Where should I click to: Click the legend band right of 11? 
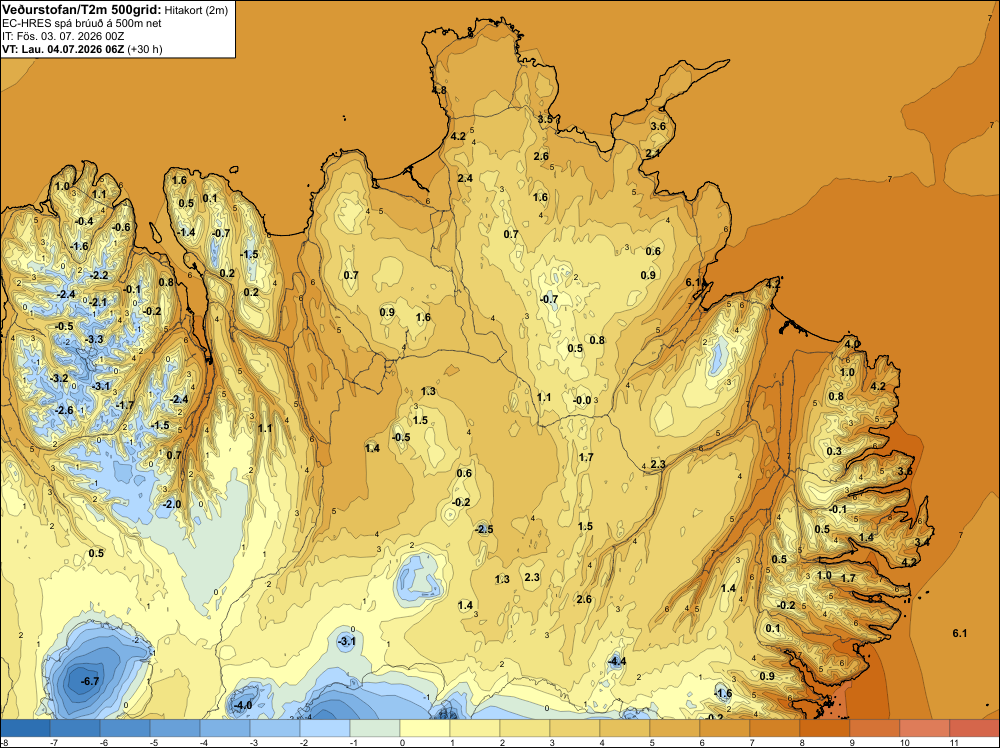pos(974,728)
